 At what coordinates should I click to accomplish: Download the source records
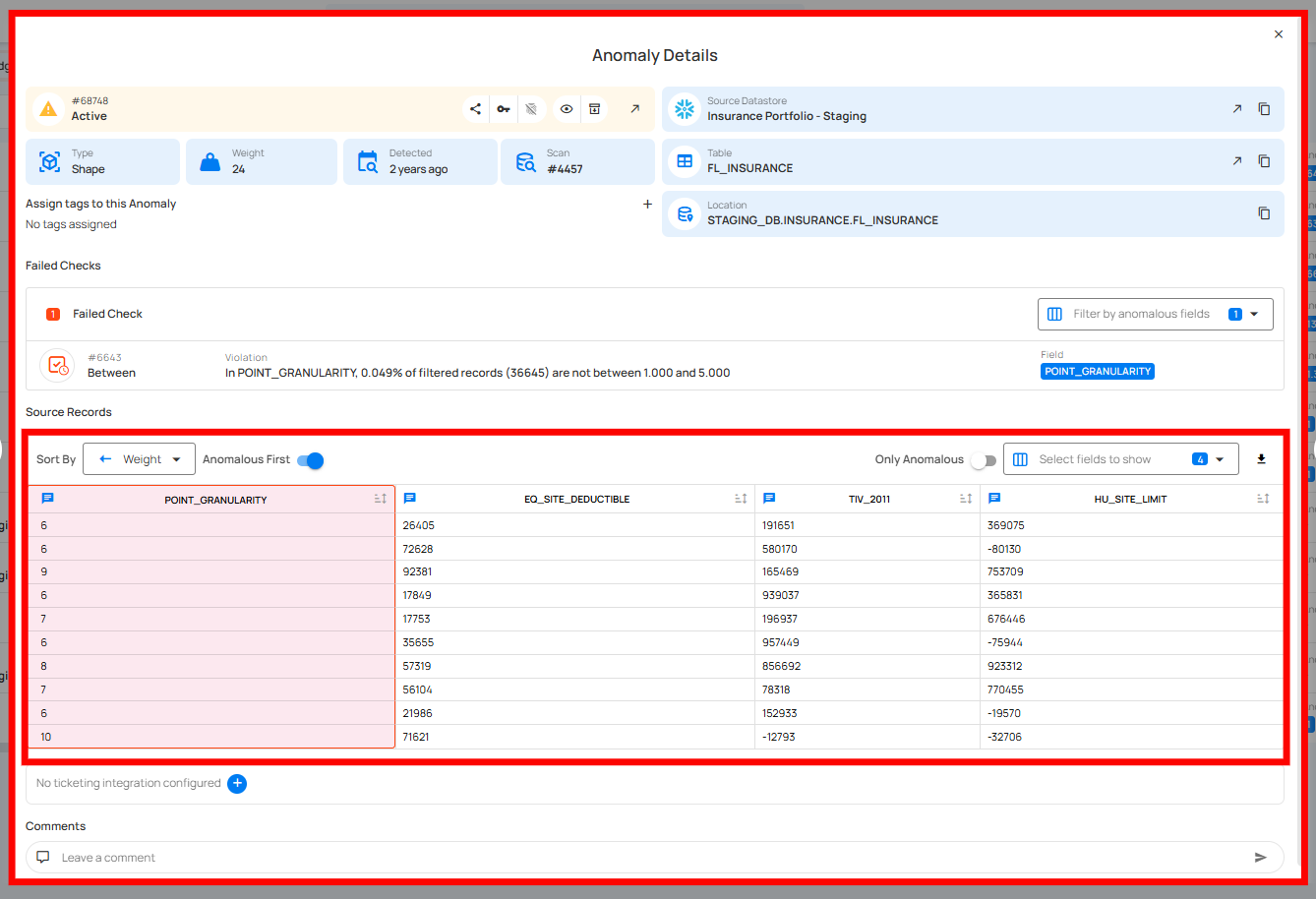[x=1261, y=459]
